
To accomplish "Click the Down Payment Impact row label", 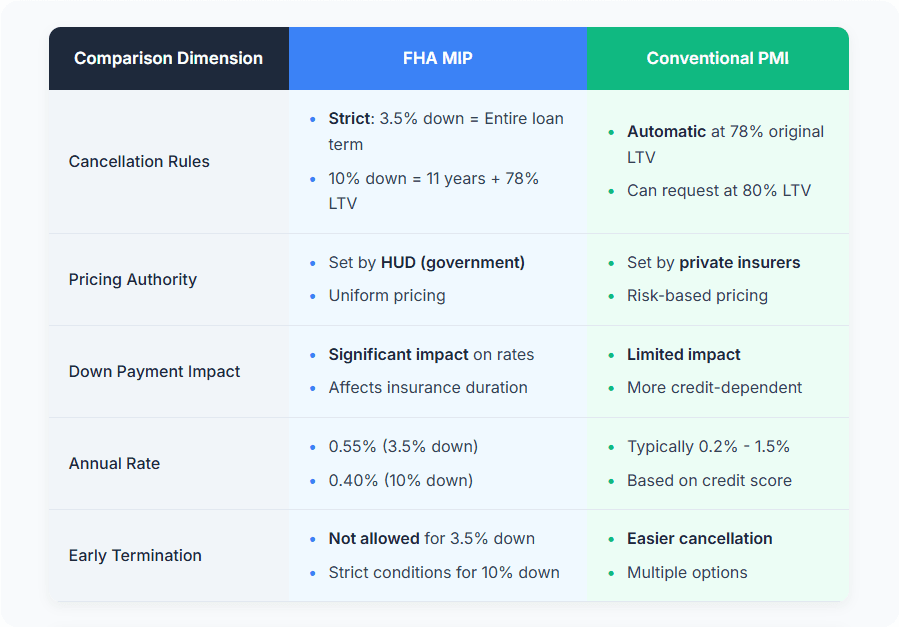I will (x=154, y=371).
